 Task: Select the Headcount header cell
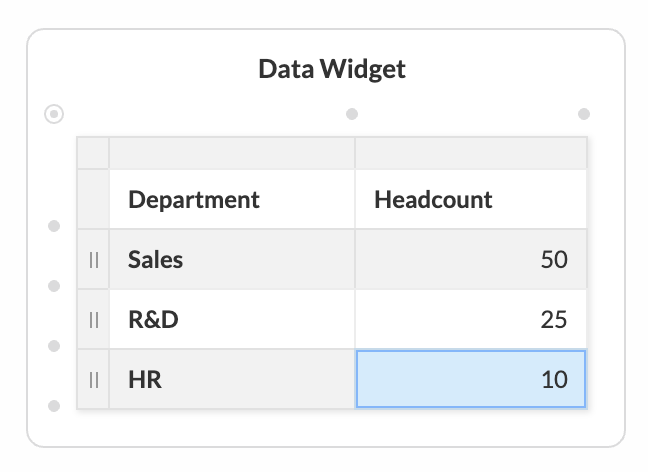[x=471, y=199]
